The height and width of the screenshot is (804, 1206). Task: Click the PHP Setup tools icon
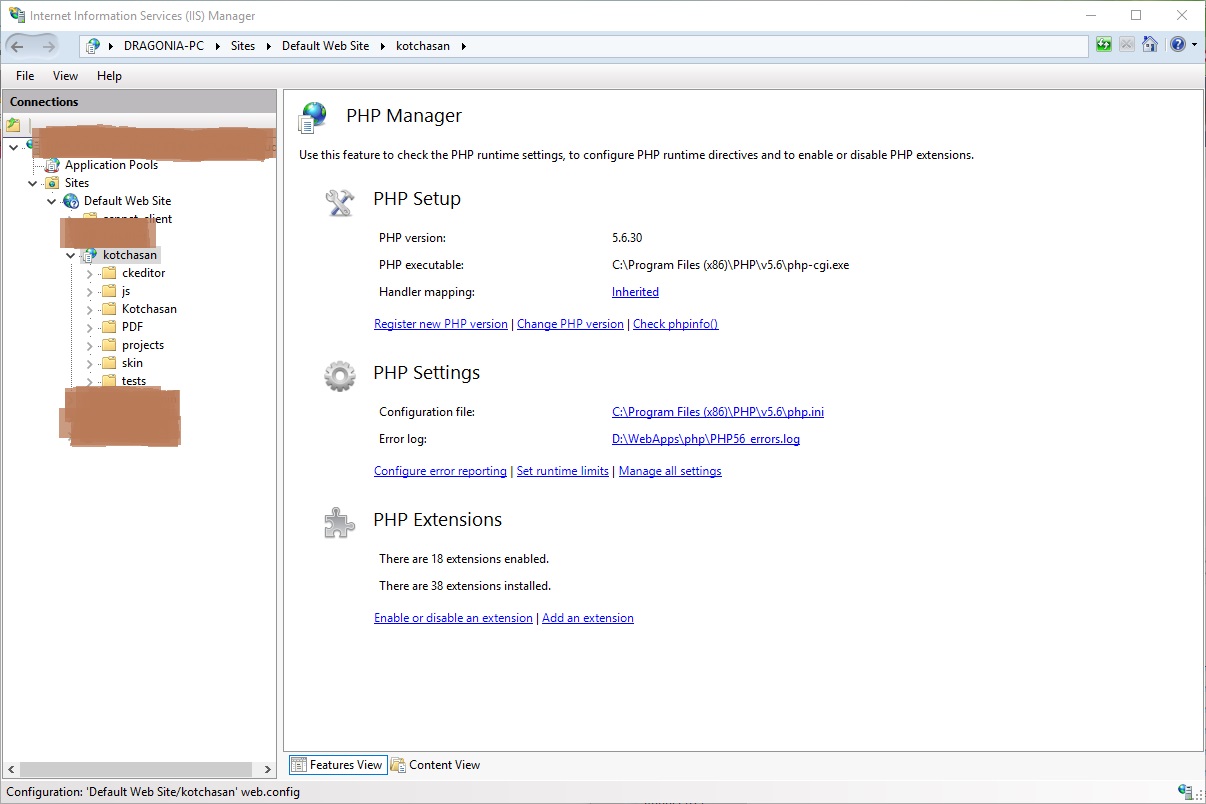tap(340, 202)
